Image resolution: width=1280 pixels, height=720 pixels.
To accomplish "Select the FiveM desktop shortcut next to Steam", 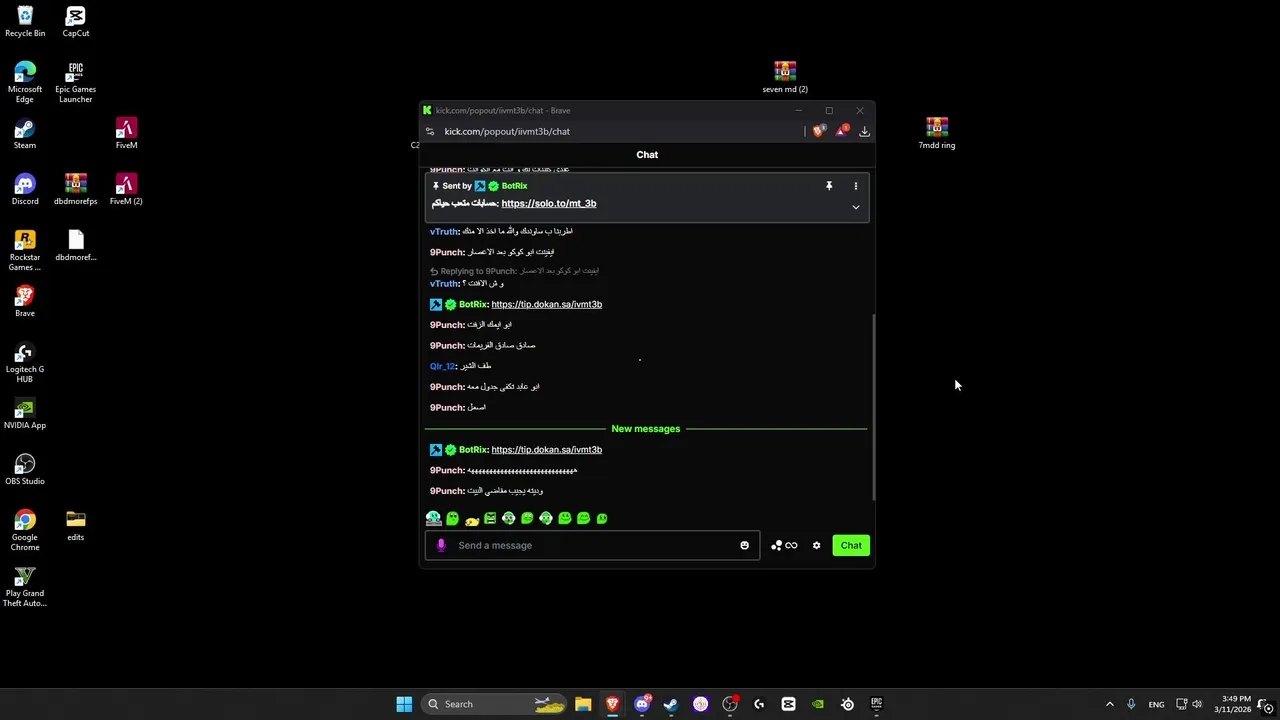I will [x=126, y=134].
